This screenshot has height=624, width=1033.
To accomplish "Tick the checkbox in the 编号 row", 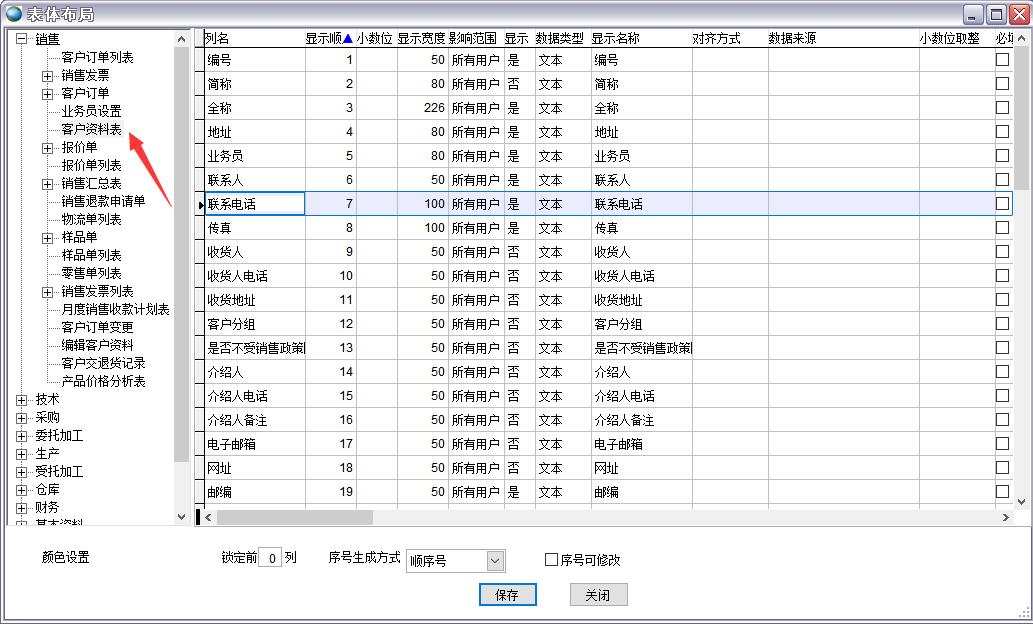I will (1002, 60).
